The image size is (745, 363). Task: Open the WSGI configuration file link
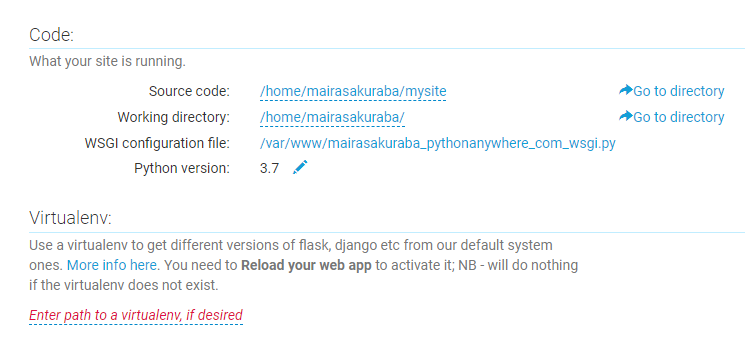(438, 143)
